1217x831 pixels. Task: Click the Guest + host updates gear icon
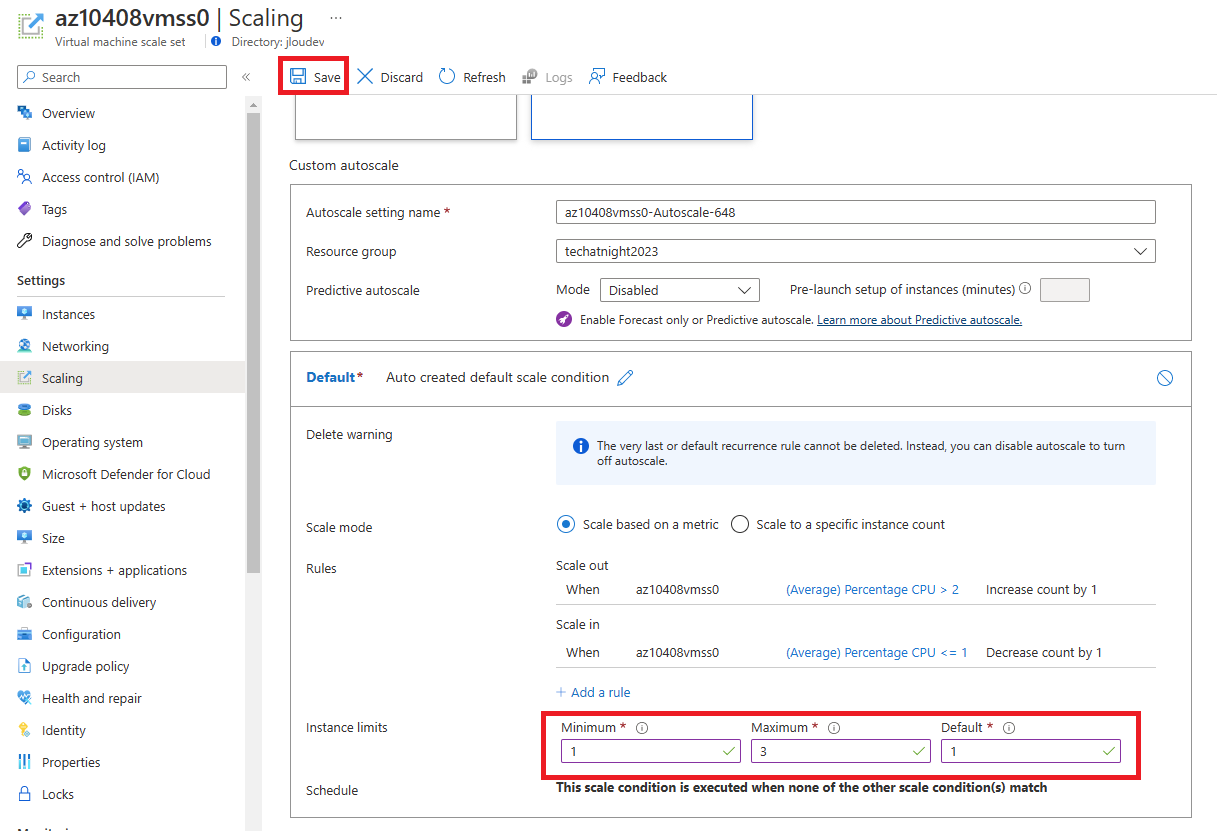(25, 506)
